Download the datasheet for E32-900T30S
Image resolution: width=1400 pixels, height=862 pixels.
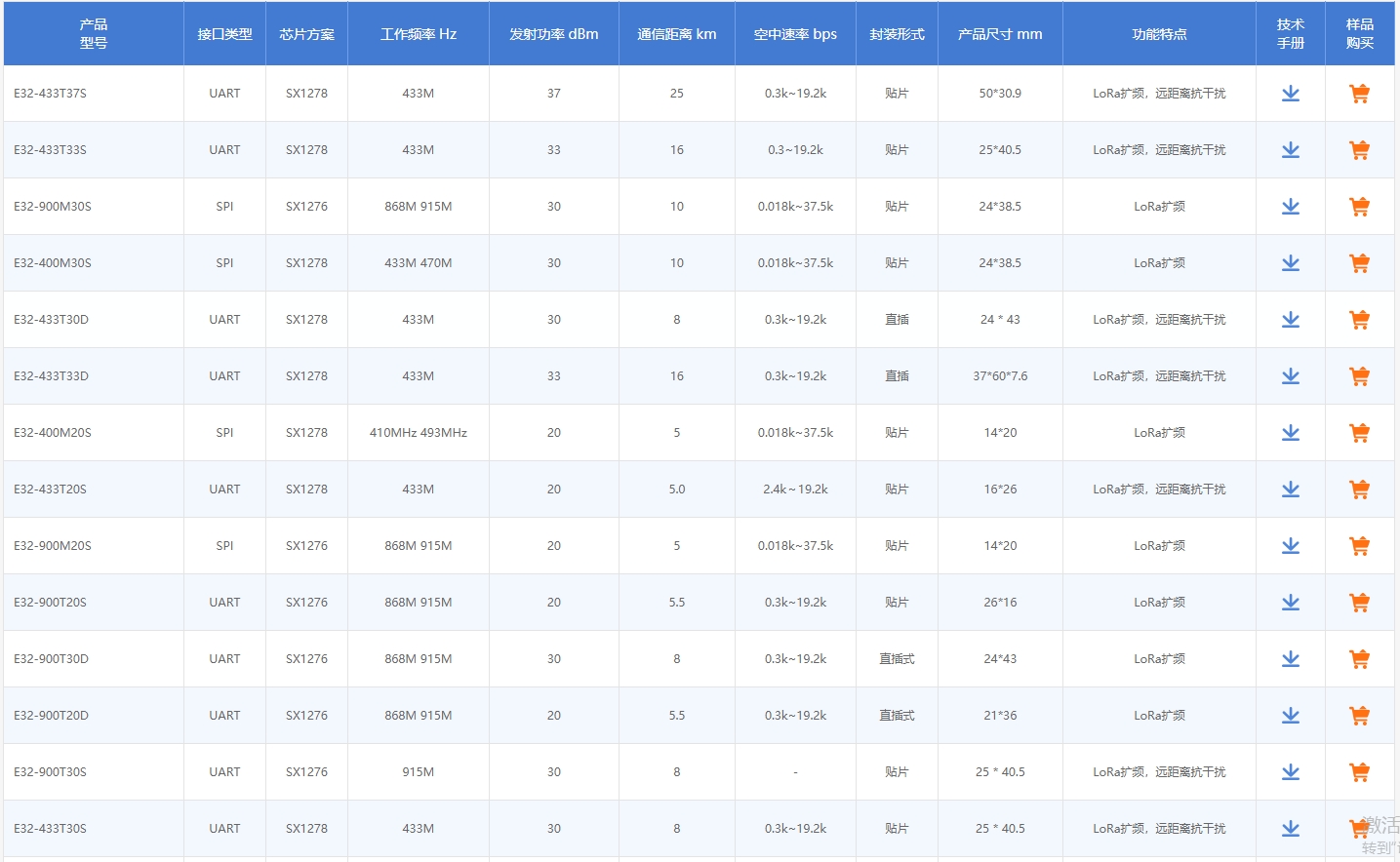[1290, 772]
